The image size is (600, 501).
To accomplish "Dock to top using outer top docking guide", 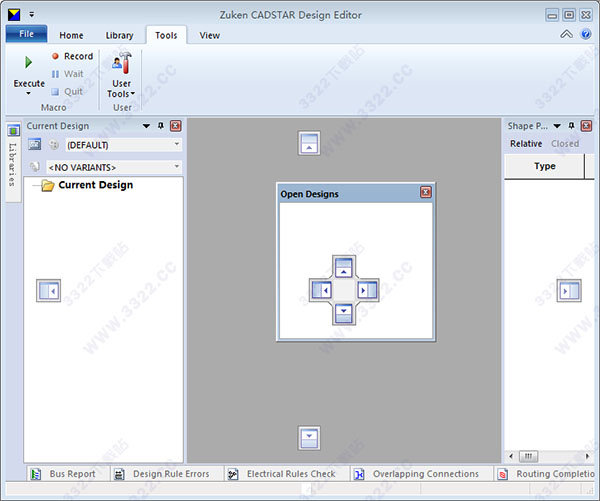I will pos(309,143).
